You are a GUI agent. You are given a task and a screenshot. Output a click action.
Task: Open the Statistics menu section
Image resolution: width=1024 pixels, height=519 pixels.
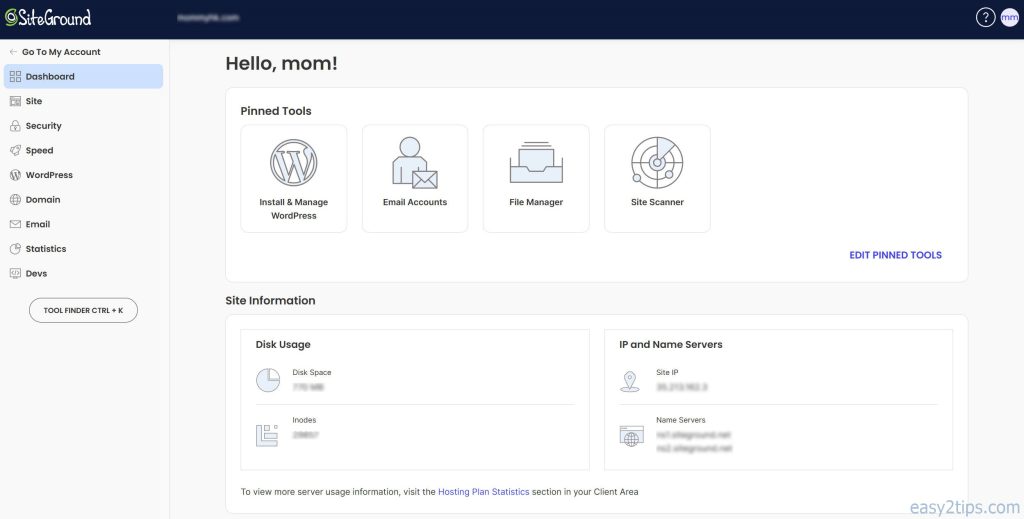[x=84, y=249]
